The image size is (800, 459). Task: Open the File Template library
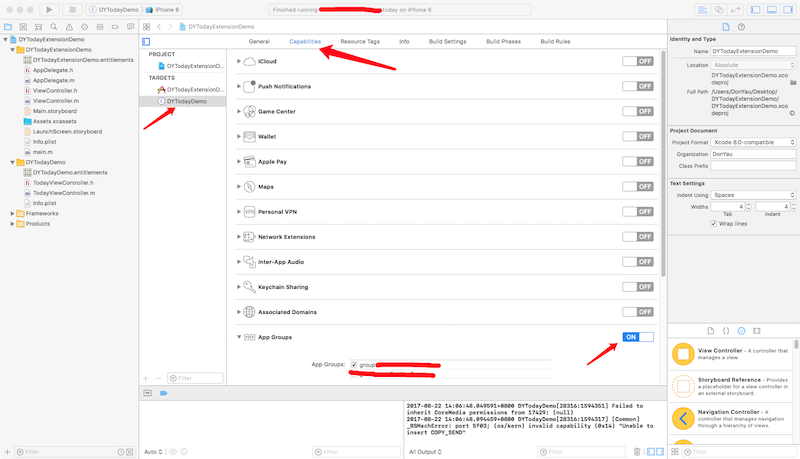click(x=711, y=331)
